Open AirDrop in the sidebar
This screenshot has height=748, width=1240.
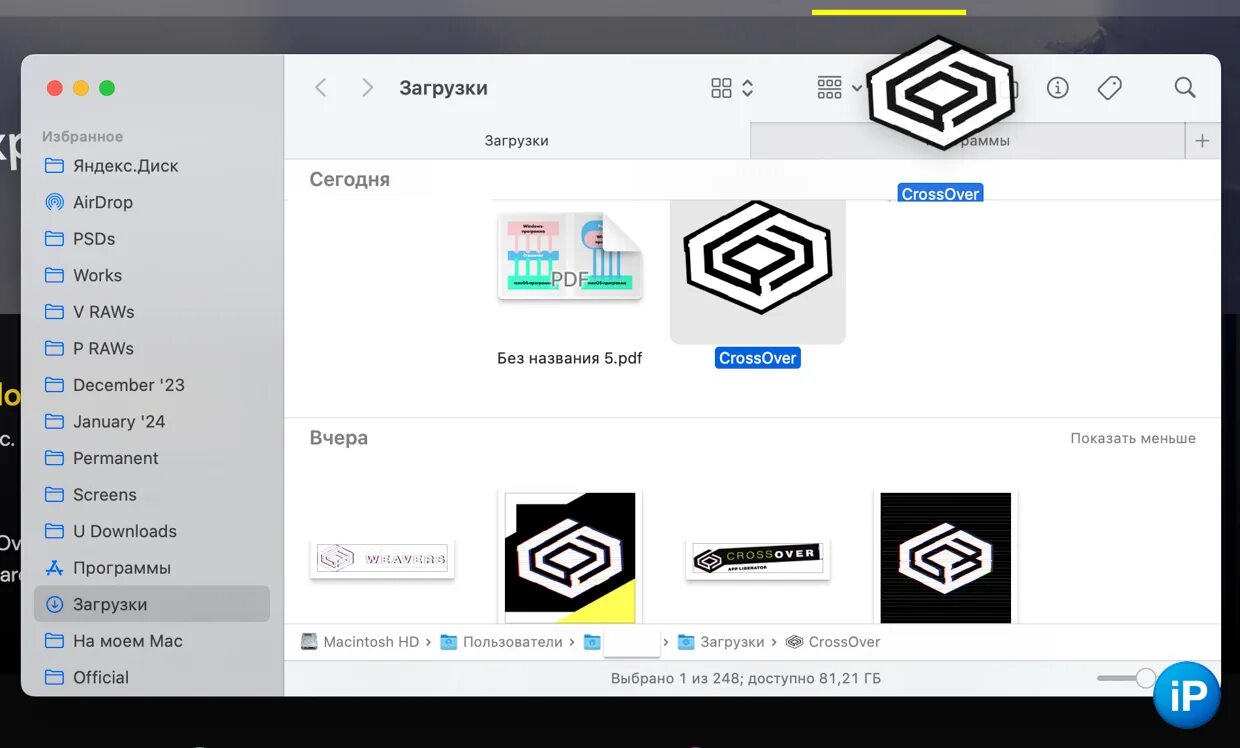[152, 202]
